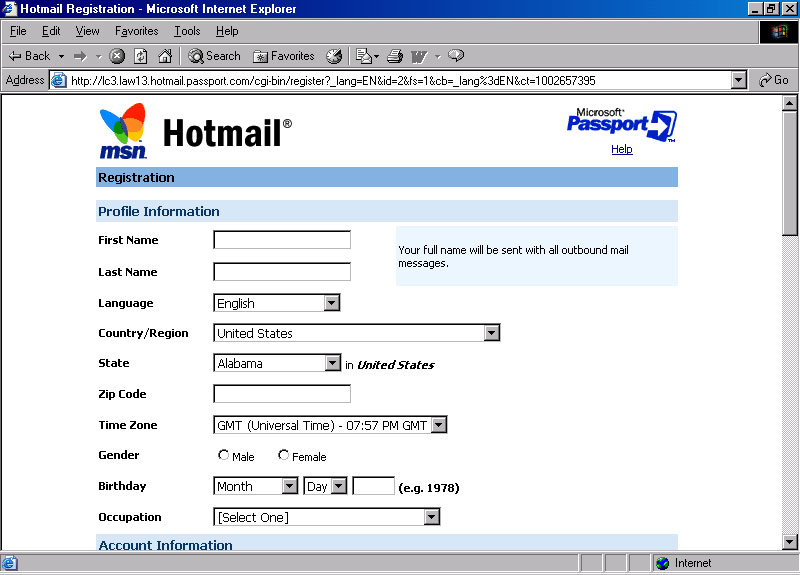The width and height of the screenshot is (800, 575).
Task: Open the View menu
Action: pos(88,31)
